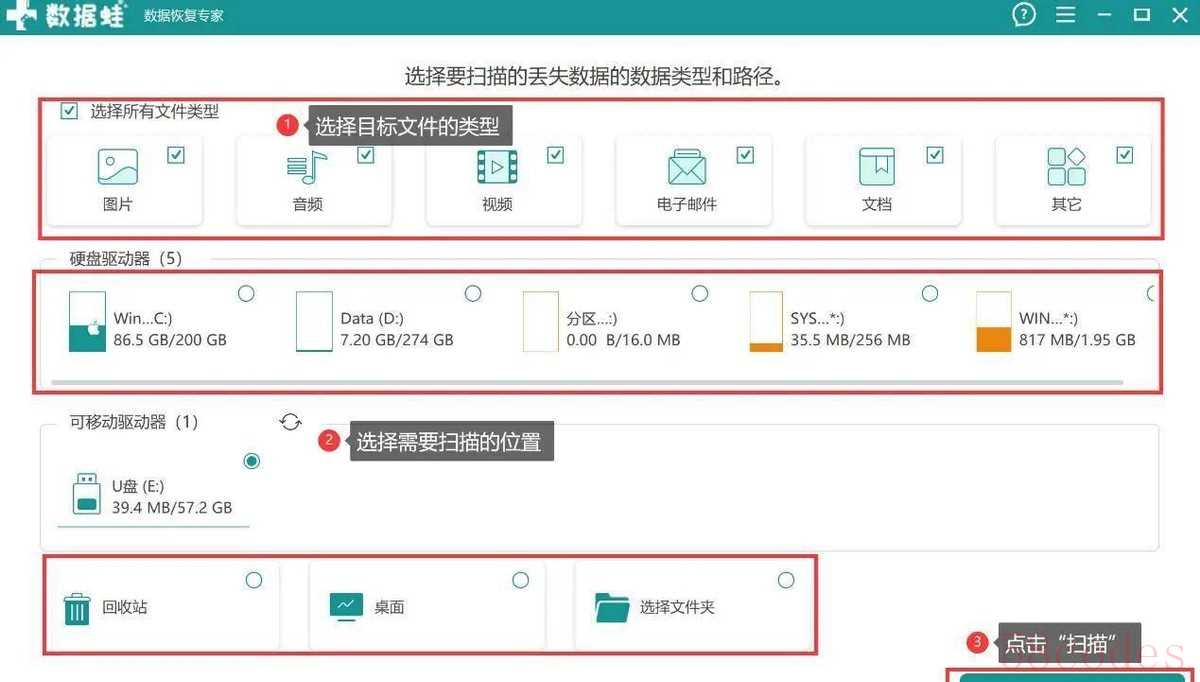Click the 817 MB/1.95 GB text
The height and width of the screenshot is (682, 1200).
click(1077, 340)
